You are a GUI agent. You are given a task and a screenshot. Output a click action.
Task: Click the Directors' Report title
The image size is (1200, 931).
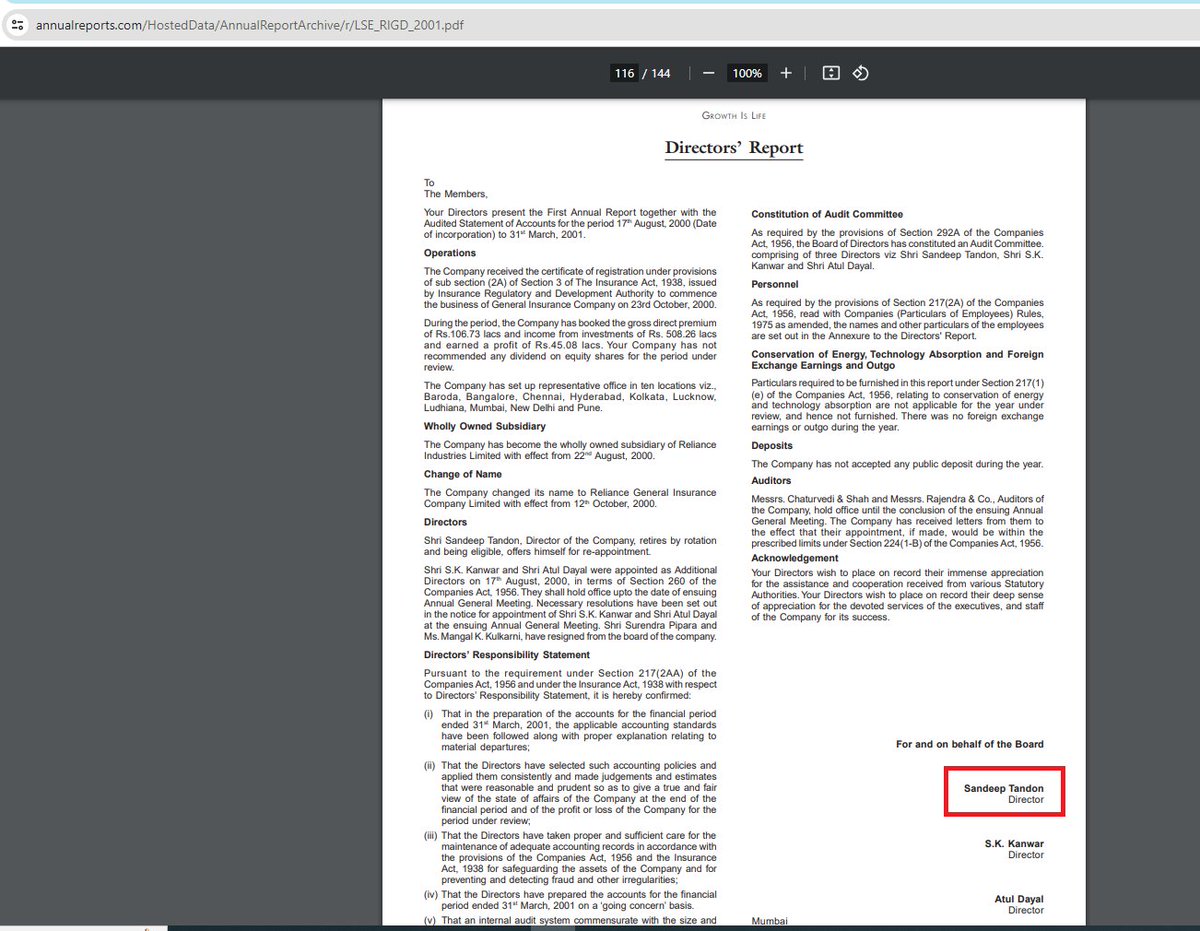point(734,148)
